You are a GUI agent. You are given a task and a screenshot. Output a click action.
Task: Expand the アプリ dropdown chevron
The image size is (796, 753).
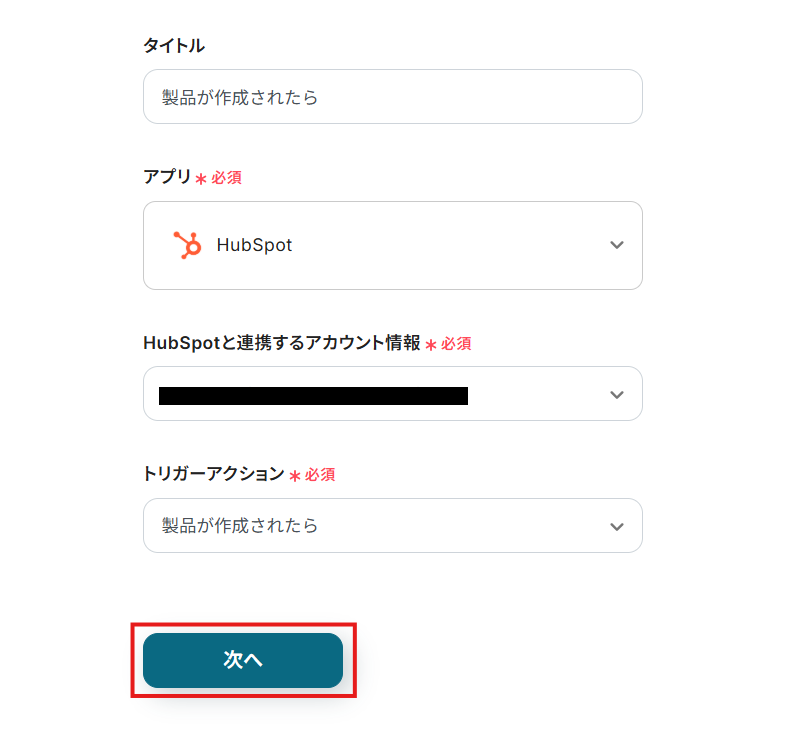click(x=617, y=246)
